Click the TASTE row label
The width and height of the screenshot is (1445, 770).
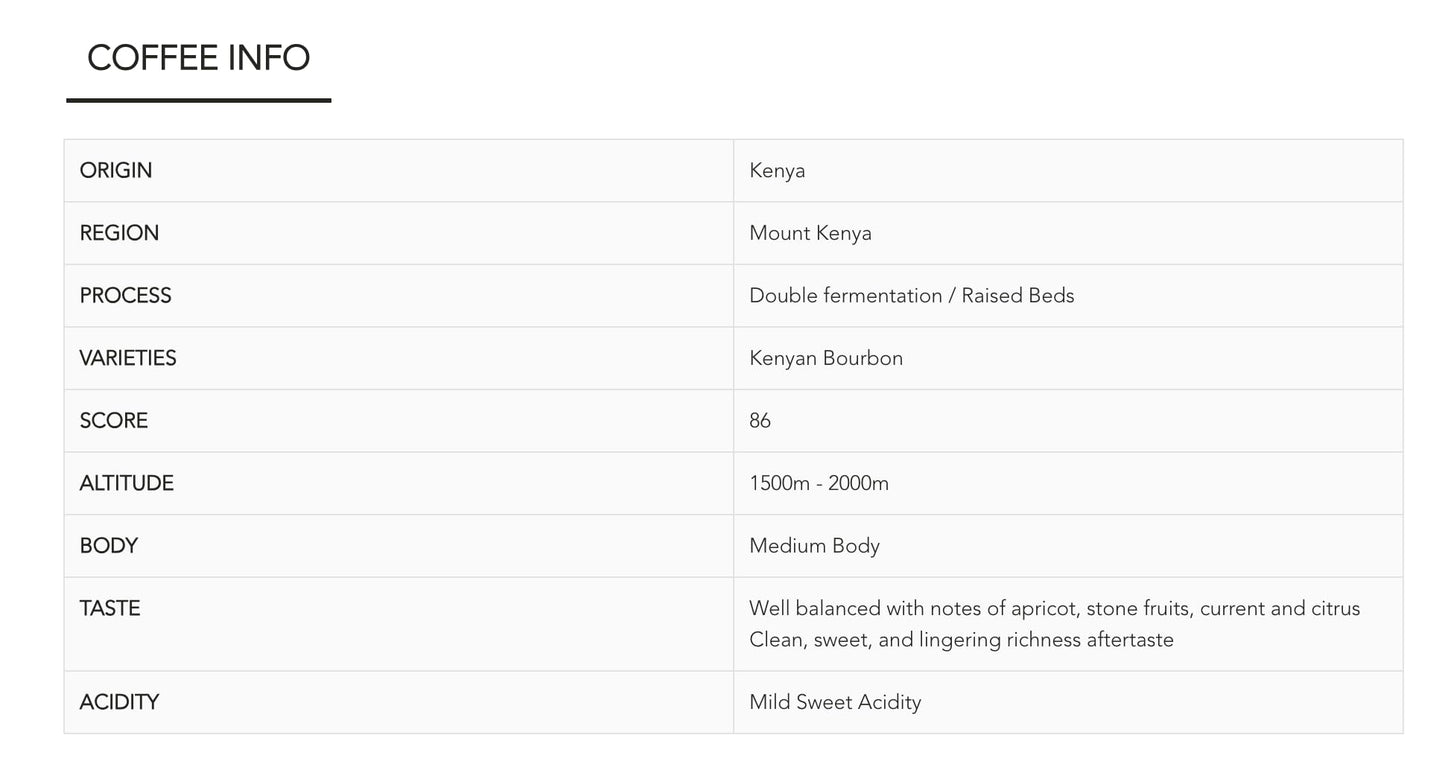(110, 608)
